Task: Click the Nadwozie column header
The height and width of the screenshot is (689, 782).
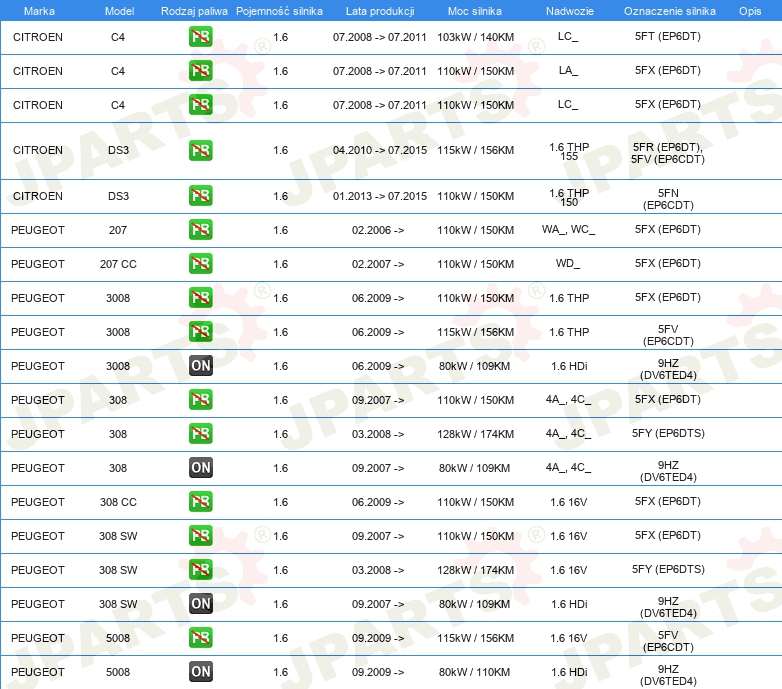Action: coord(570,11)
